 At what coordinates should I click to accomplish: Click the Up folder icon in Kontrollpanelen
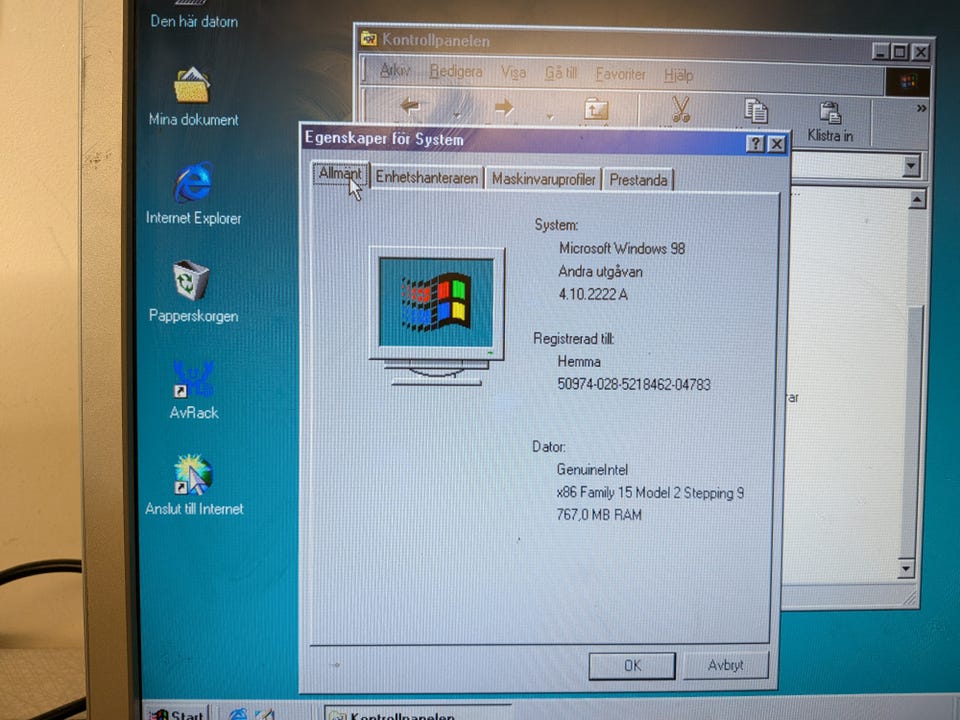tap(596, 109)
